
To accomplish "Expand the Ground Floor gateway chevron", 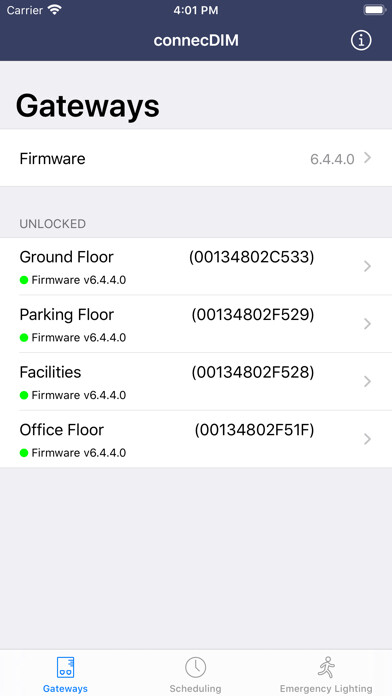I will [x=367, y=266].
